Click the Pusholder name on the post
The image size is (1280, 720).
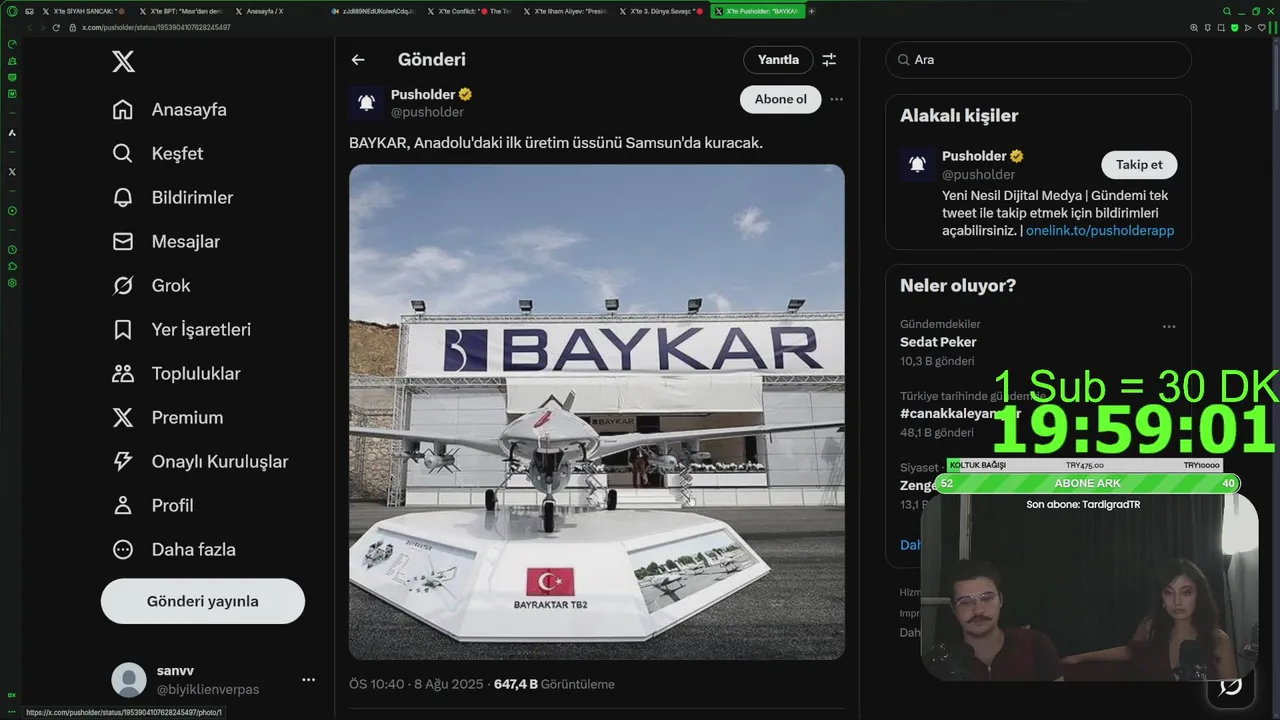coord(423,94)
